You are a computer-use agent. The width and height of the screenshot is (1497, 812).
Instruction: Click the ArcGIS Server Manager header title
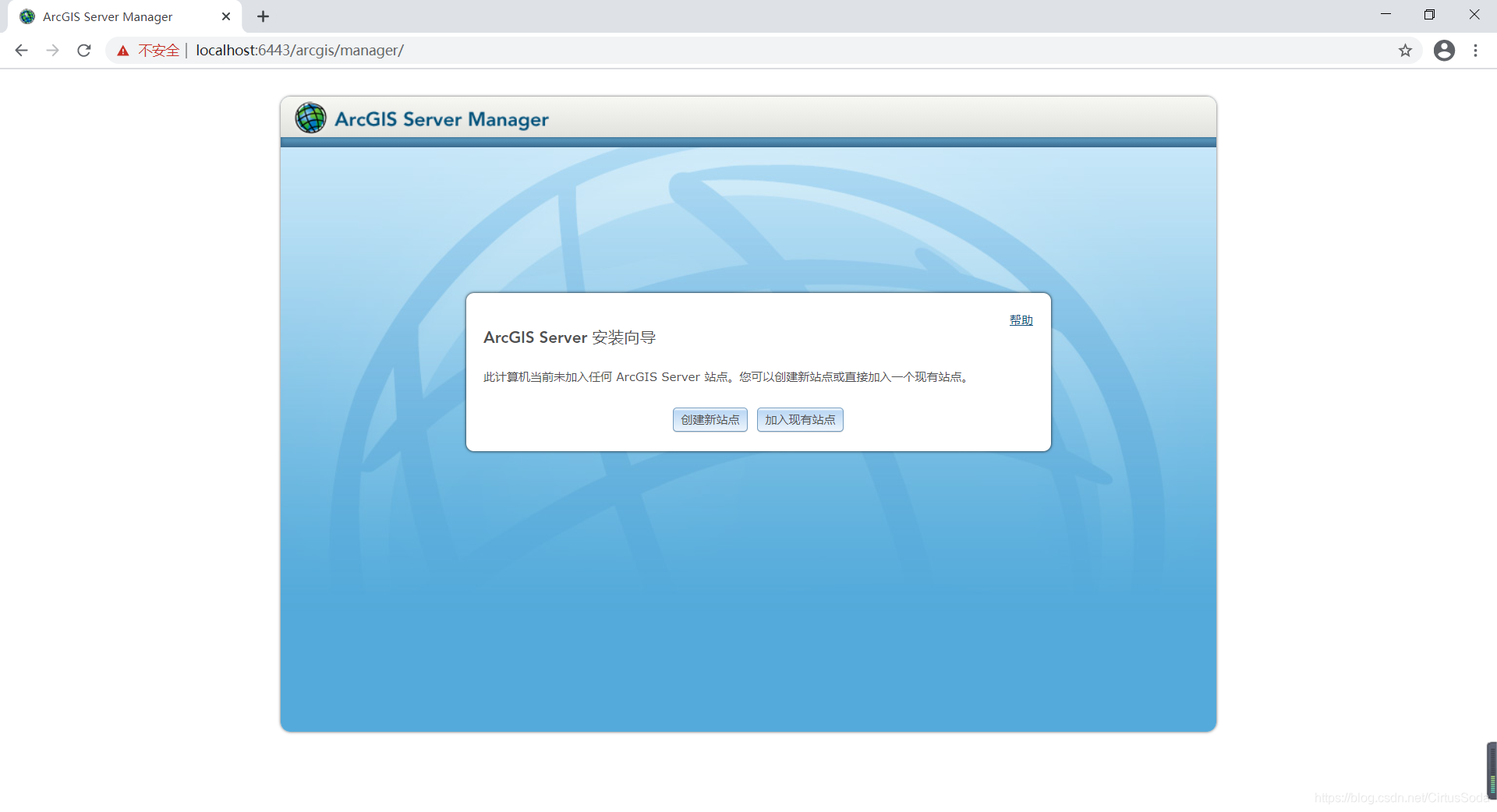click(441, 119)
